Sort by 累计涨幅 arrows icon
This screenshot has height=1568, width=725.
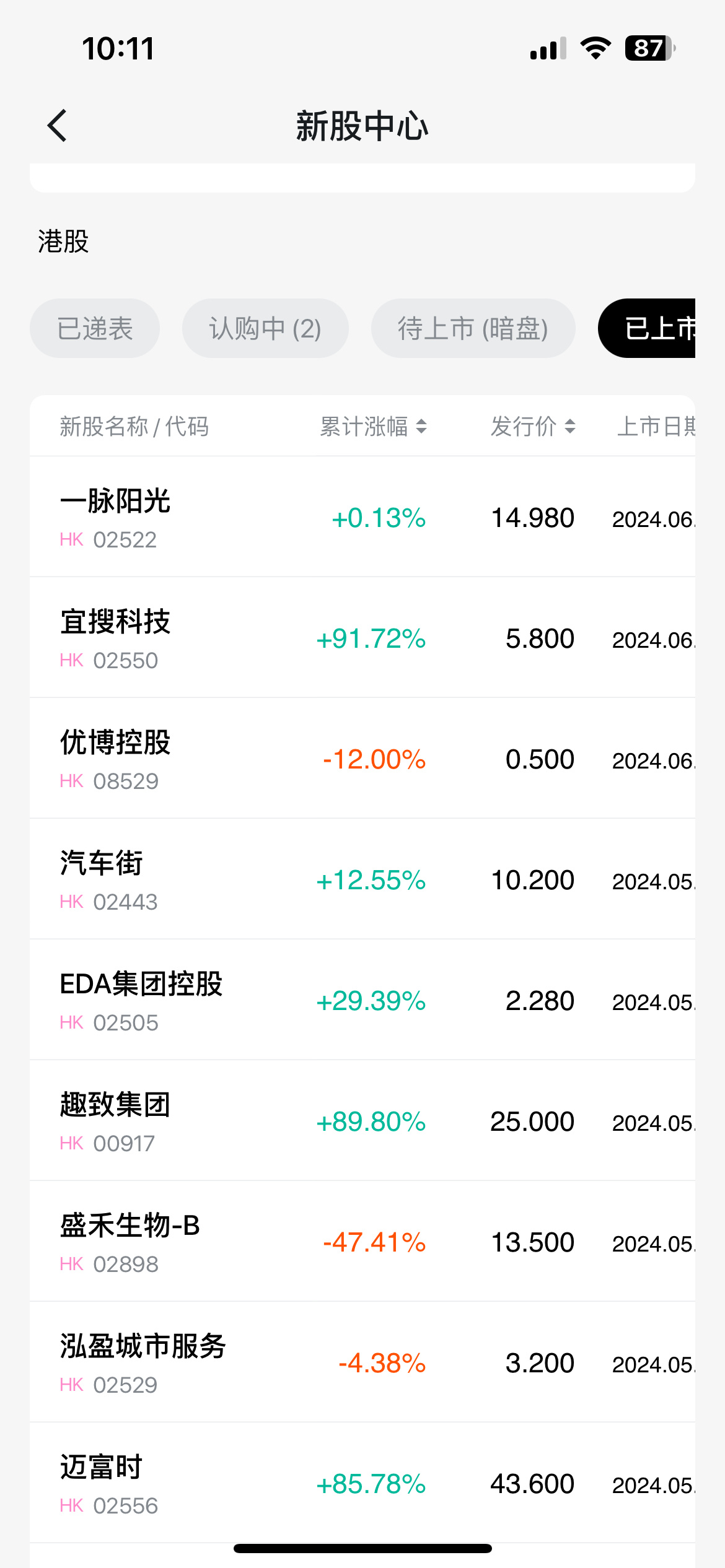[421, 426]
